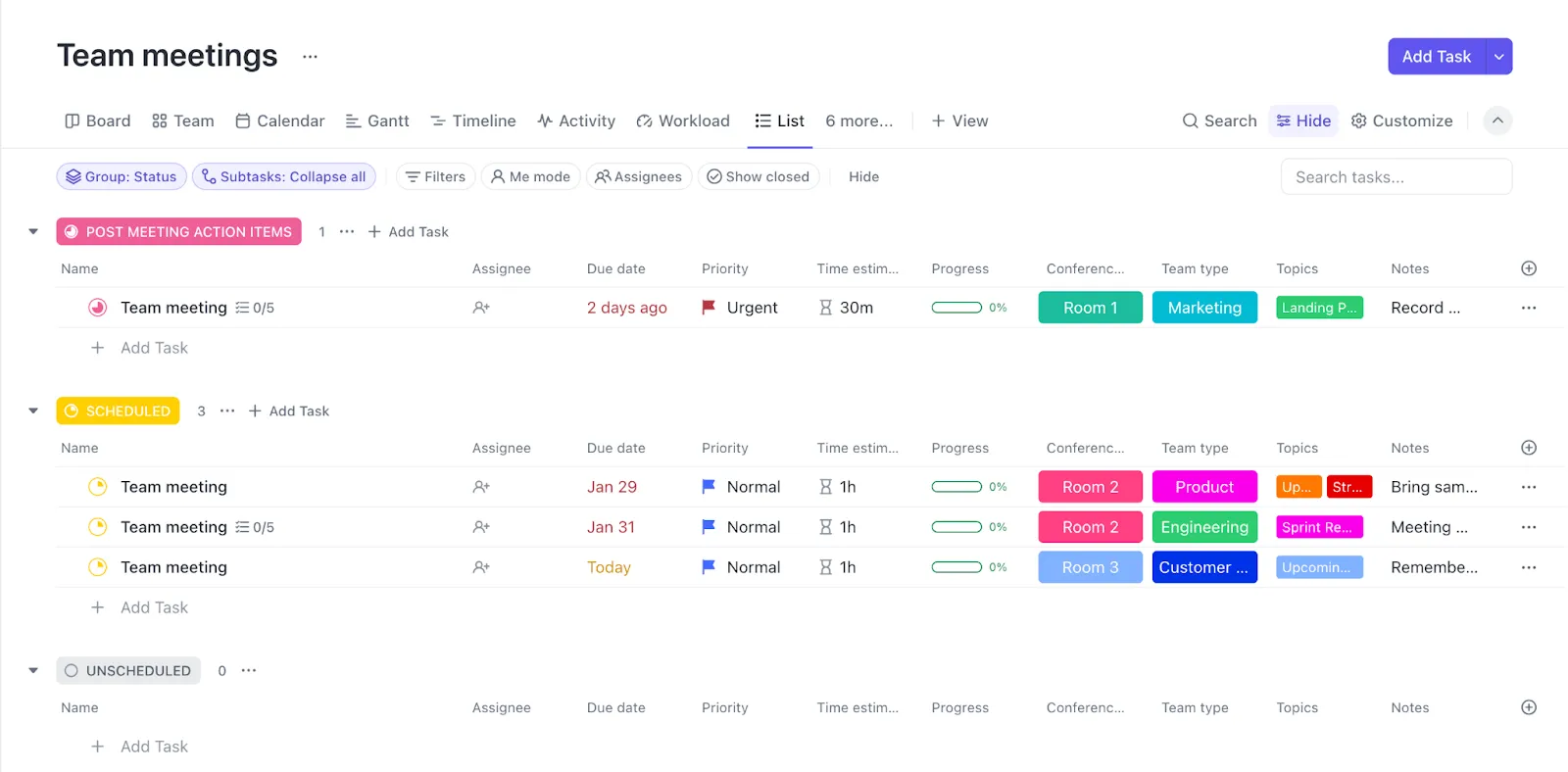The width and height of the screenshot is (1568, 772).
Task: Open the ellipsis menu next to Team meetings title
Action: pos(310,57)
